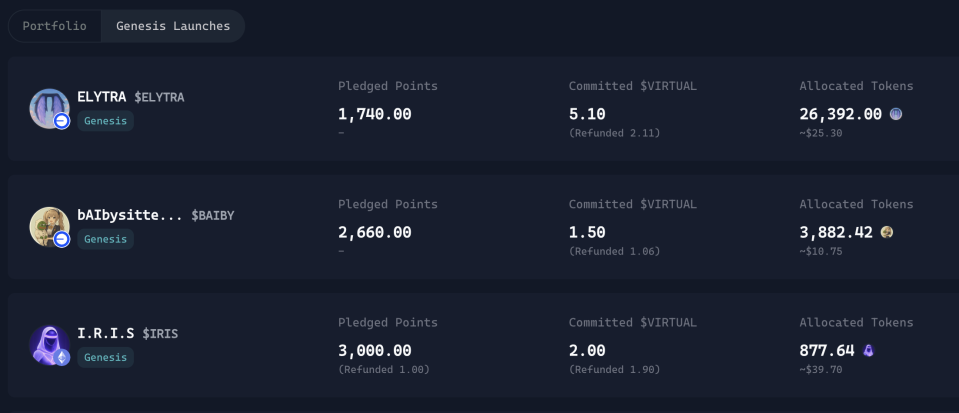Click the IRIS token icon beside 877.64

point(868,351)
